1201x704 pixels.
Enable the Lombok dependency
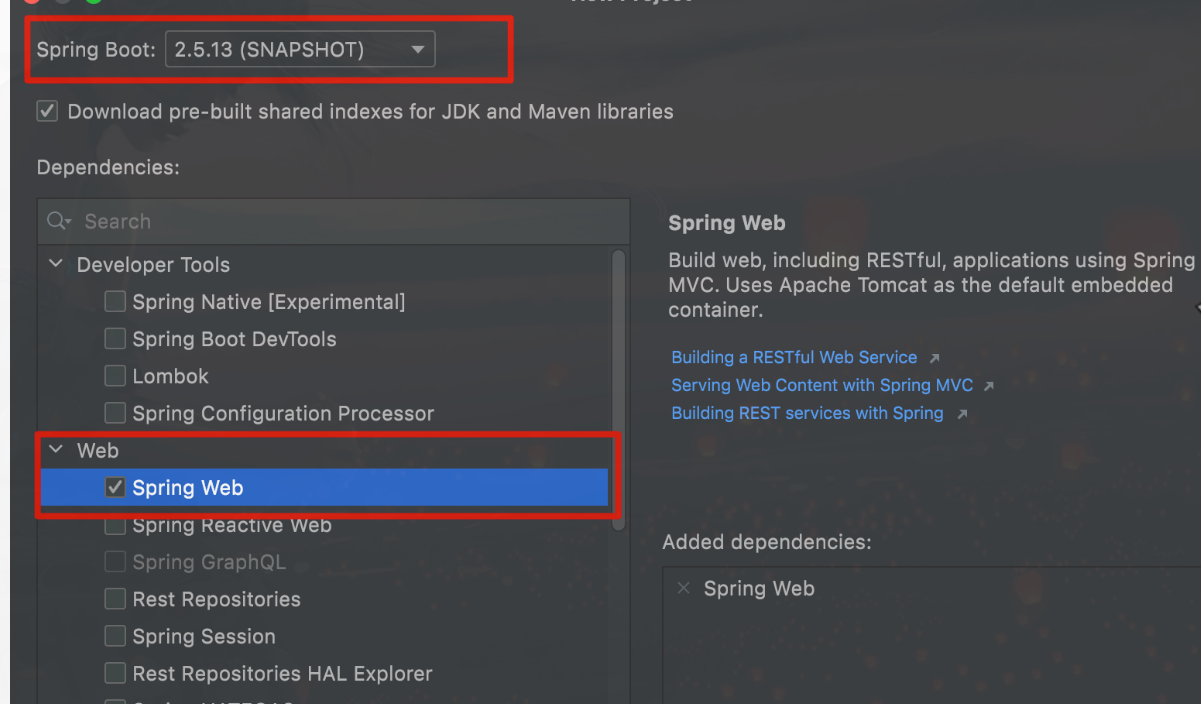point(116,376)
